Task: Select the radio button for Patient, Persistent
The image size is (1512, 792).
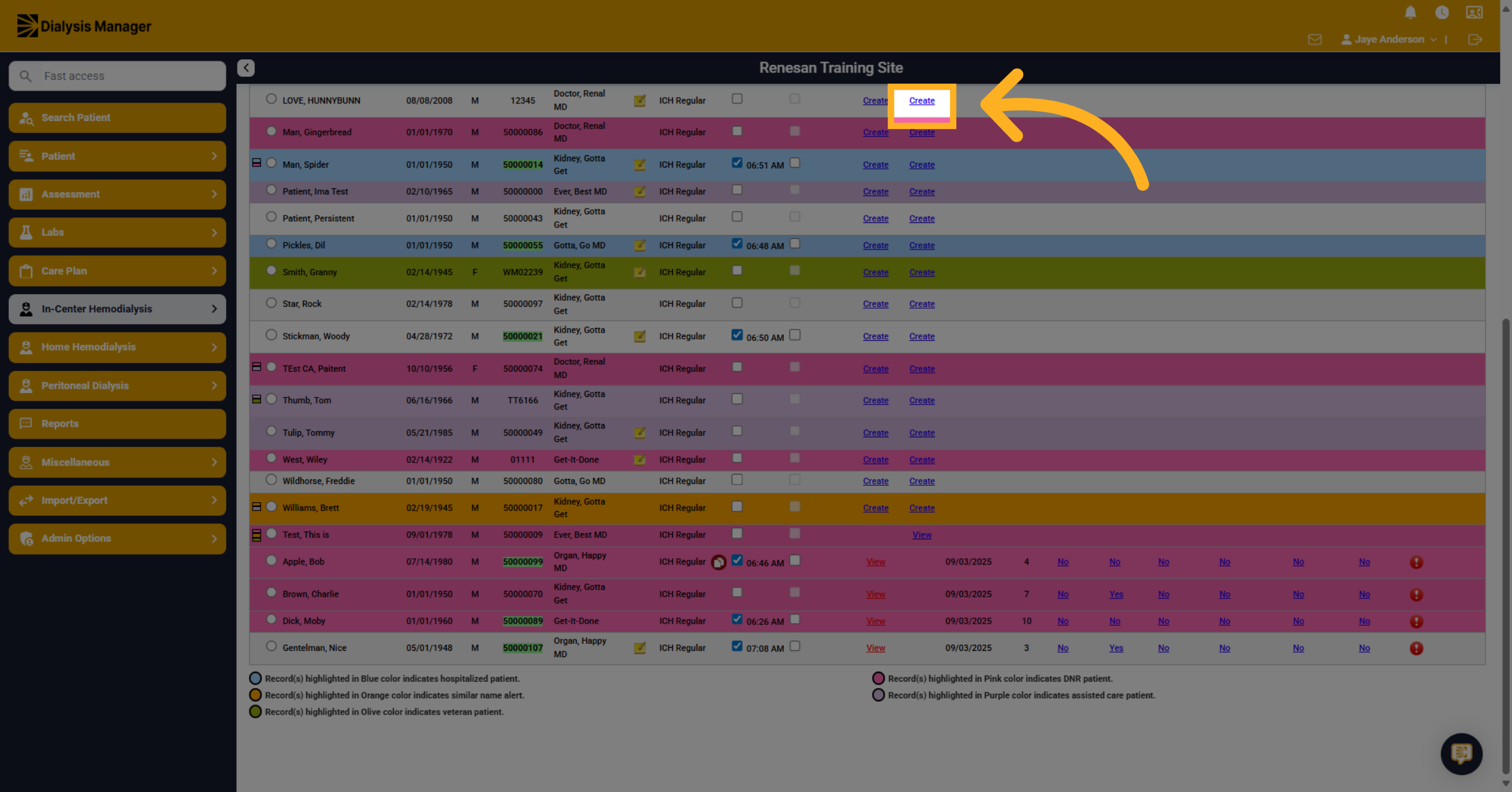Action: (271, 217)
